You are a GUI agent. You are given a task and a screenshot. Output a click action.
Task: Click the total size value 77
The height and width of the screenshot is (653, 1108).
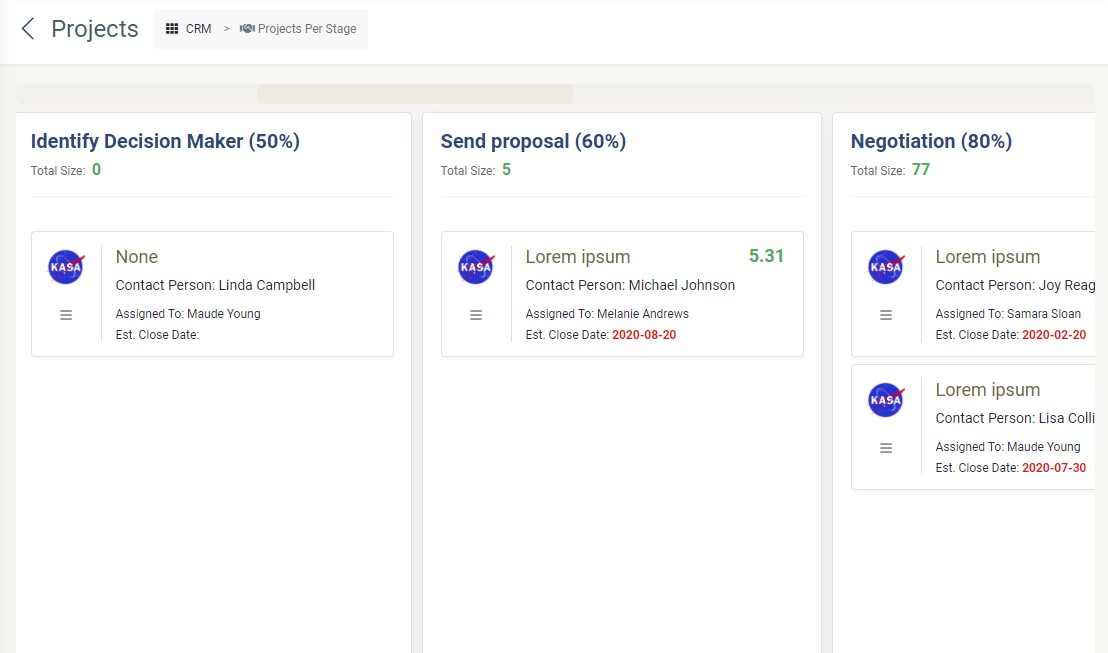click(x=921, y=170)
